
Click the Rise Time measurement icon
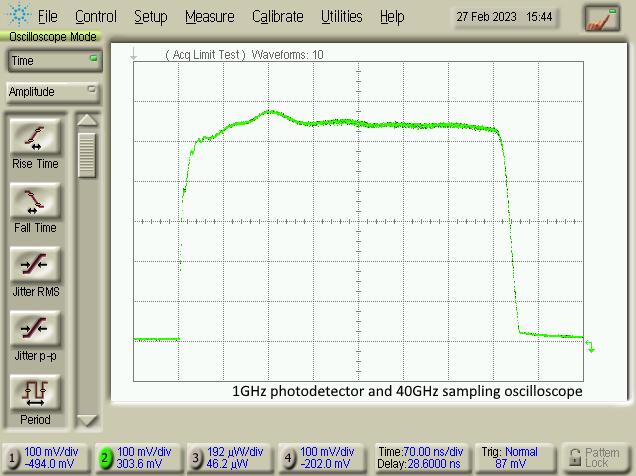pos(35,137)
